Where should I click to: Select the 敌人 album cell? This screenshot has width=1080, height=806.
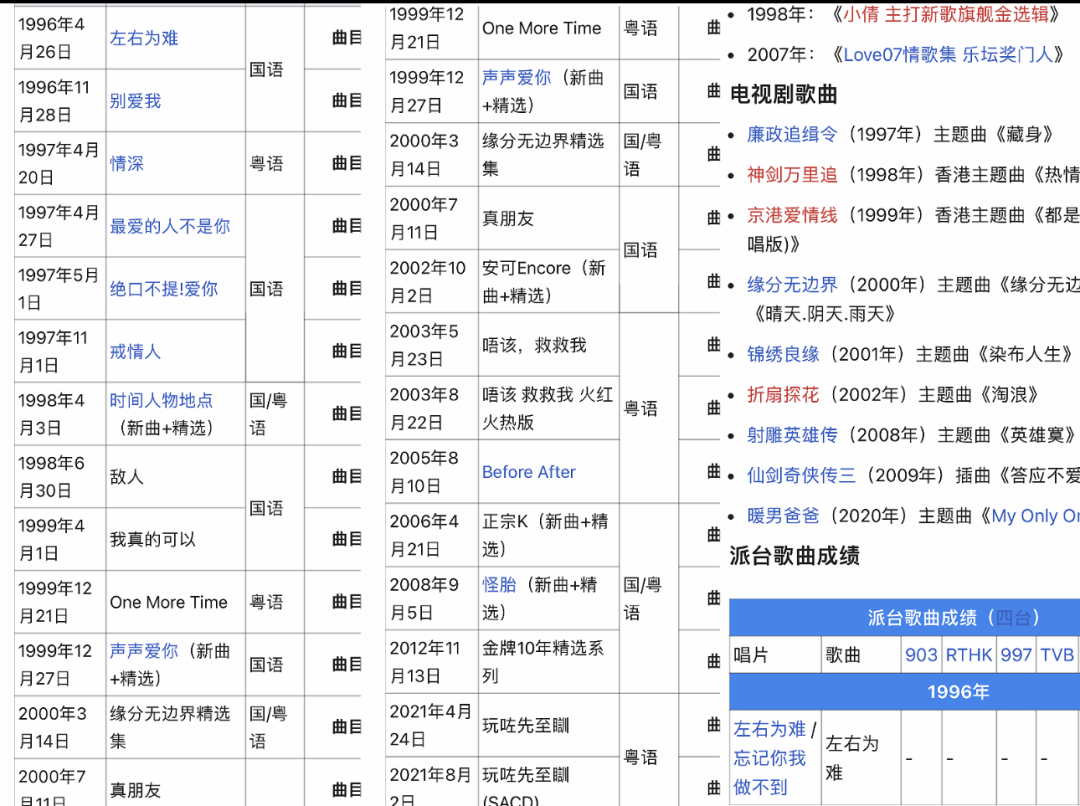[x=176, y=477]
